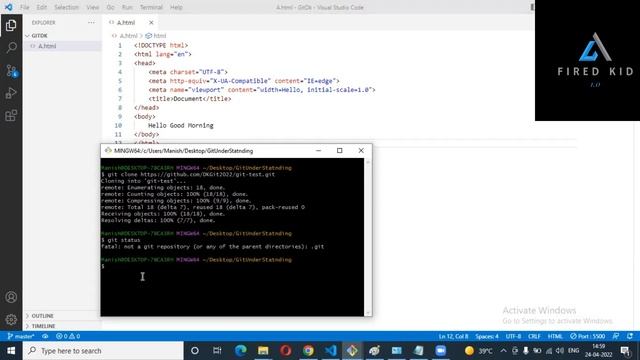The height and width of the screenshot is (360, 640).
Task: Switch to Visual Studio Code taskbar icon
Action: click(x=331, y=351)
